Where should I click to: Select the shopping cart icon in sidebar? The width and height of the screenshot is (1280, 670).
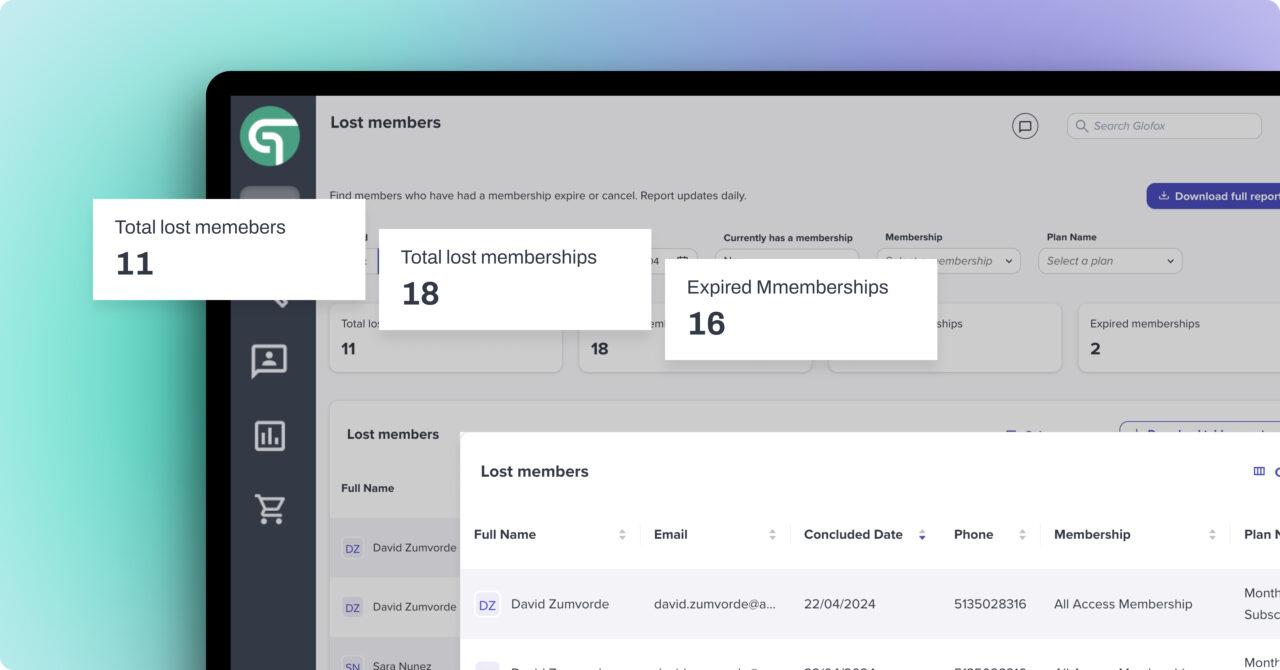coord(268,510)
